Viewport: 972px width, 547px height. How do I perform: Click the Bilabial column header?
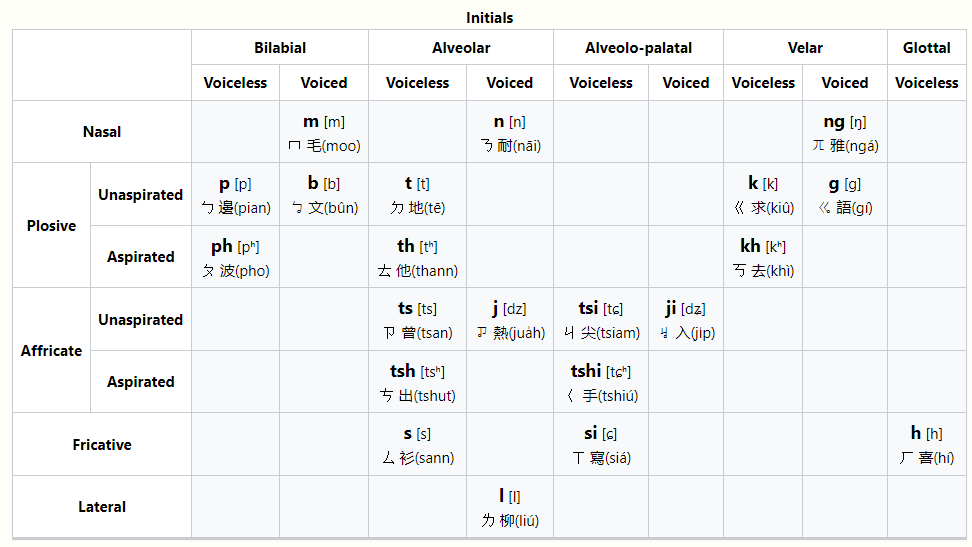click(280, 47)
